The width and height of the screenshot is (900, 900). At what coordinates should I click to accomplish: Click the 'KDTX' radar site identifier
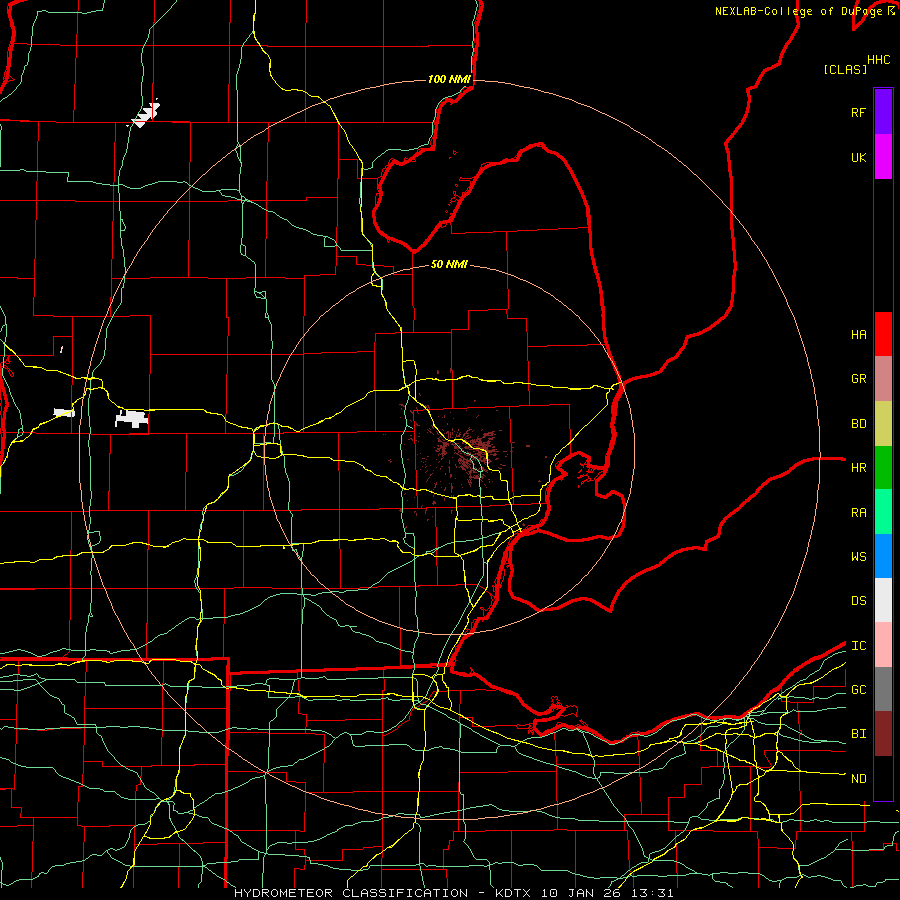point(513,893)
